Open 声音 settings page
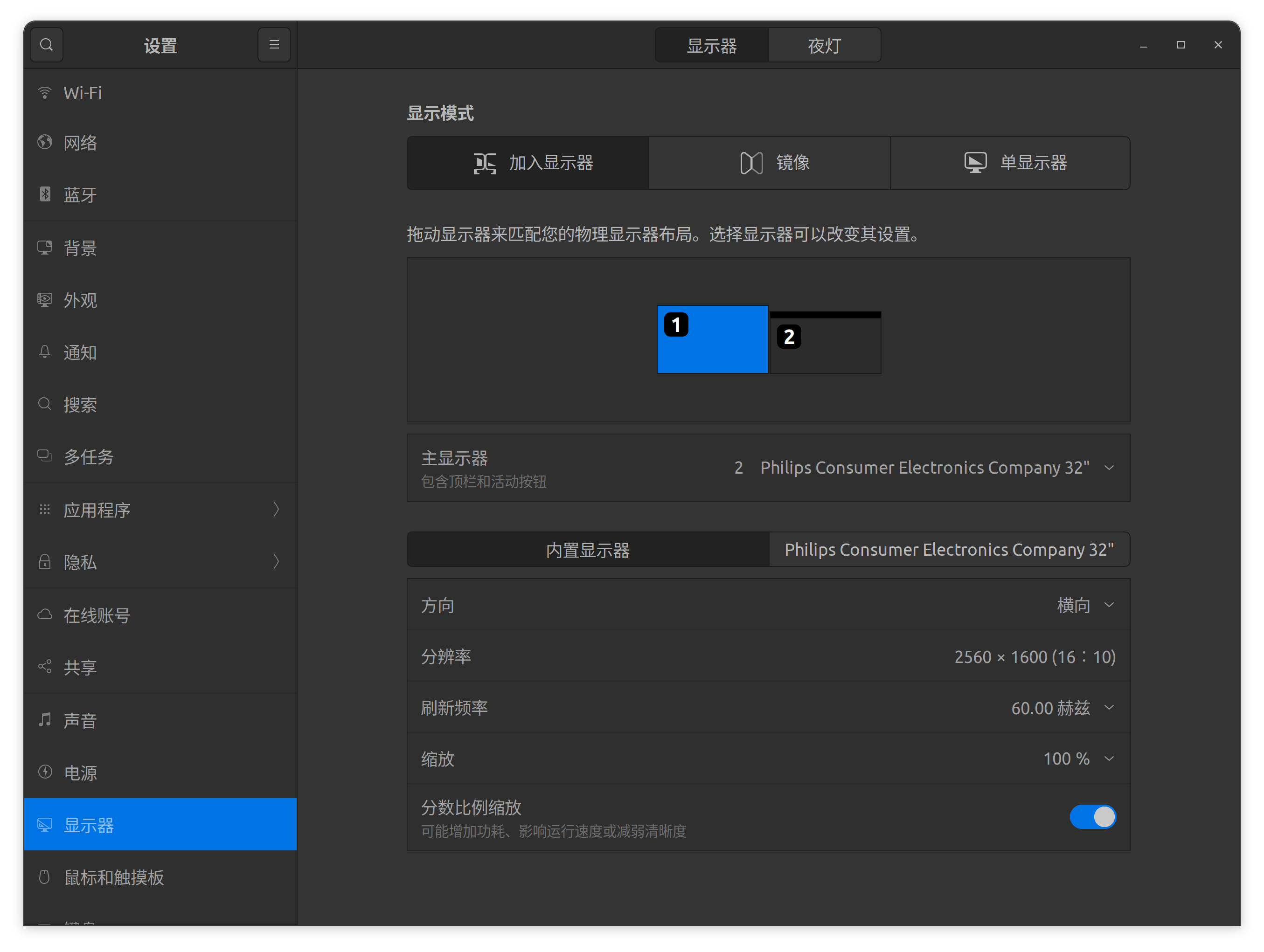1264x952 pixels. click(160, 720)
